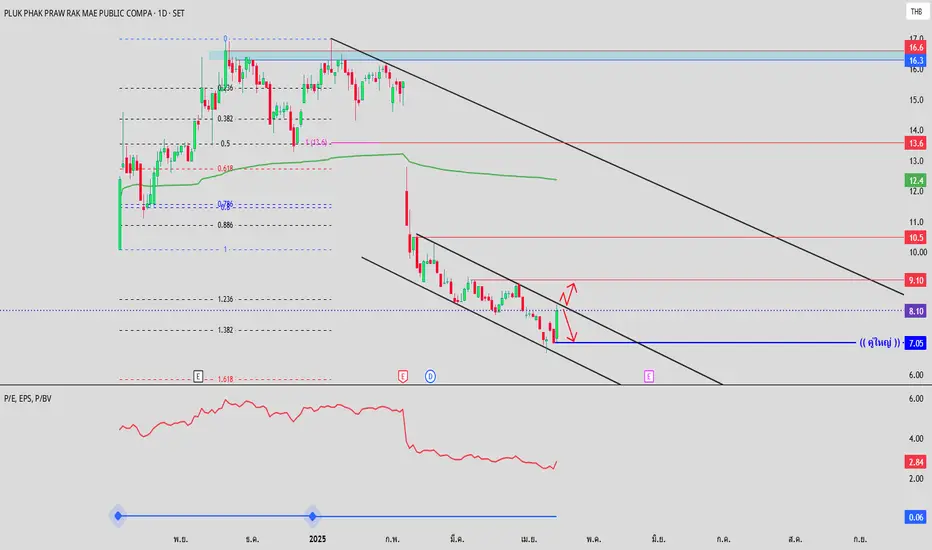Select the Fibonacci 0.382 level label

(x=225, y=119)
